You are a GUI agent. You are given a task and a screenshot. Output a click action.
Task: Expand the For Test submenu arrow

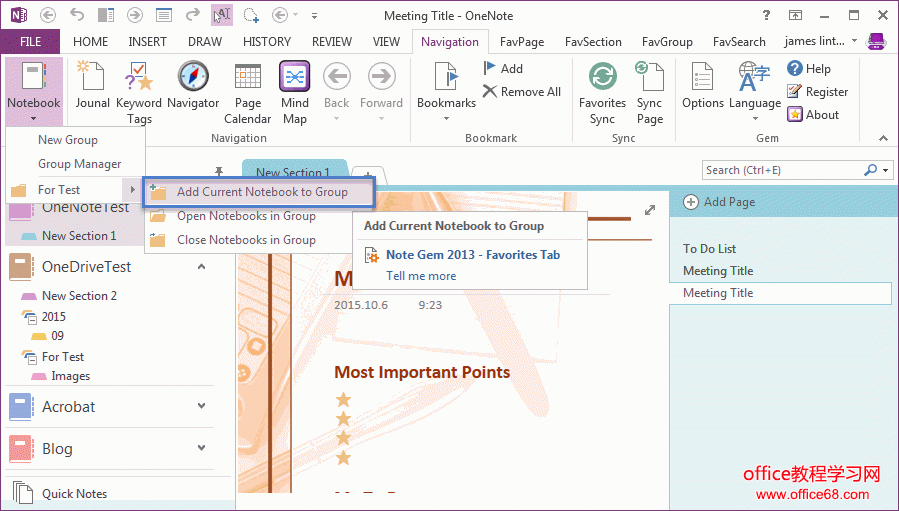(x=132, y=189)
